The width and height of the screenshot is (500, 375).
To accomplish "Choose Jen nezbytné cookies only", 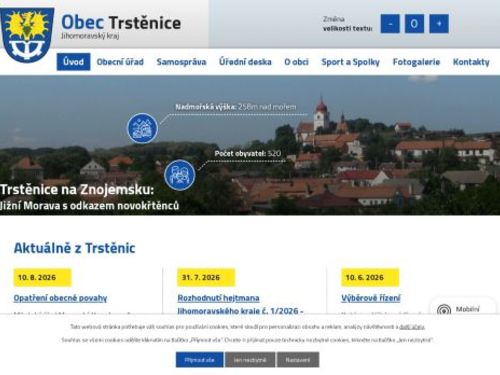I will 250,360.
